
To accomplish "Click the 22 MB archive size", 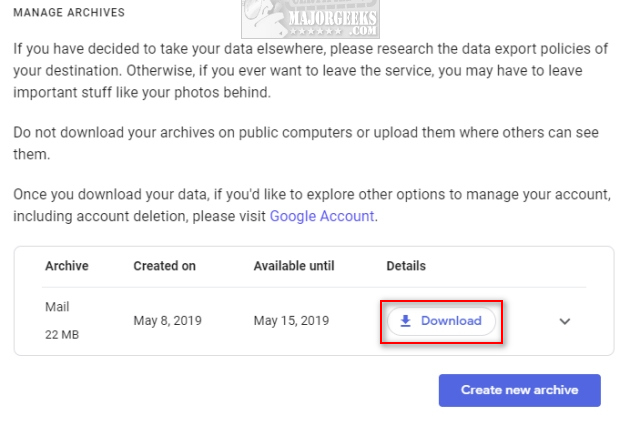I will 62,335.
